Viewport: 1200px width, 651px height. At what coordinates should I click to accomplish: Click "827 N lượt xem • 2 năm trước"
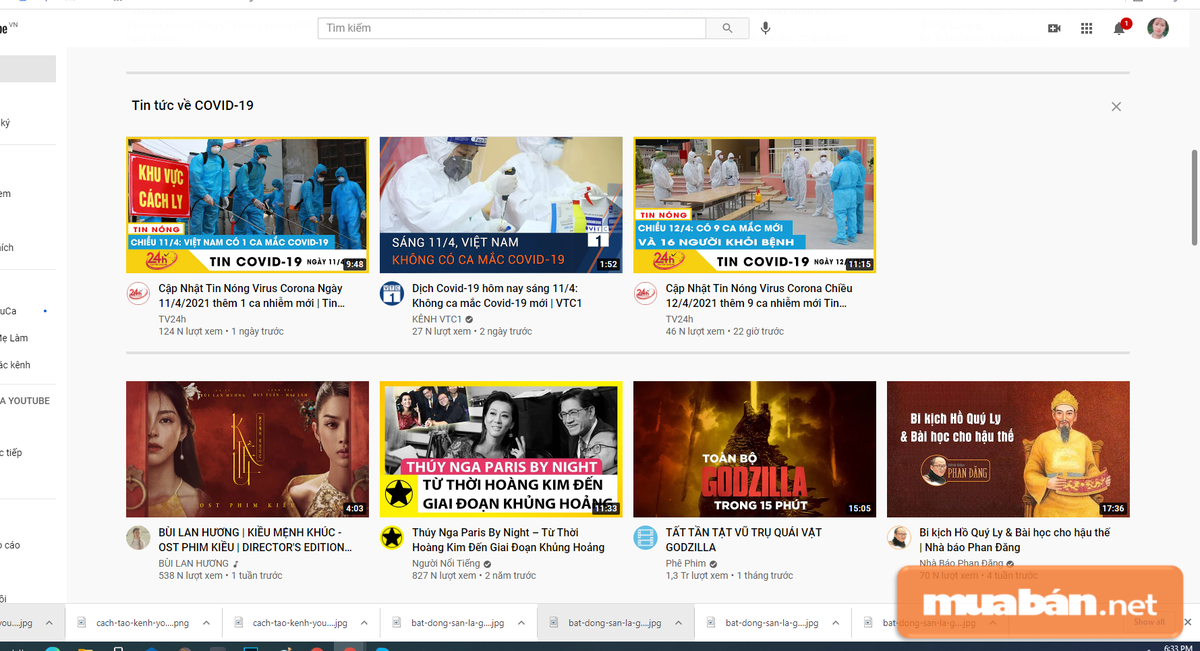click(474, 576)
